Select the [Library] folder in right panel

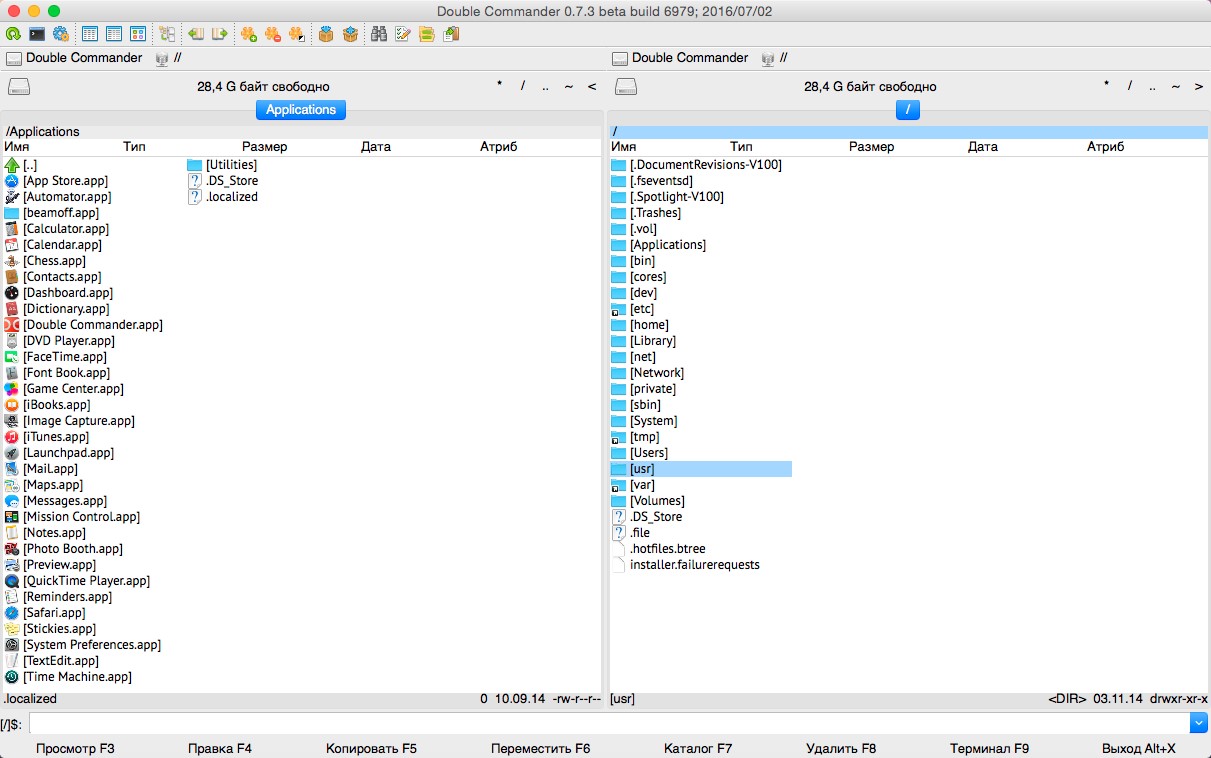(x=653, y=341)
